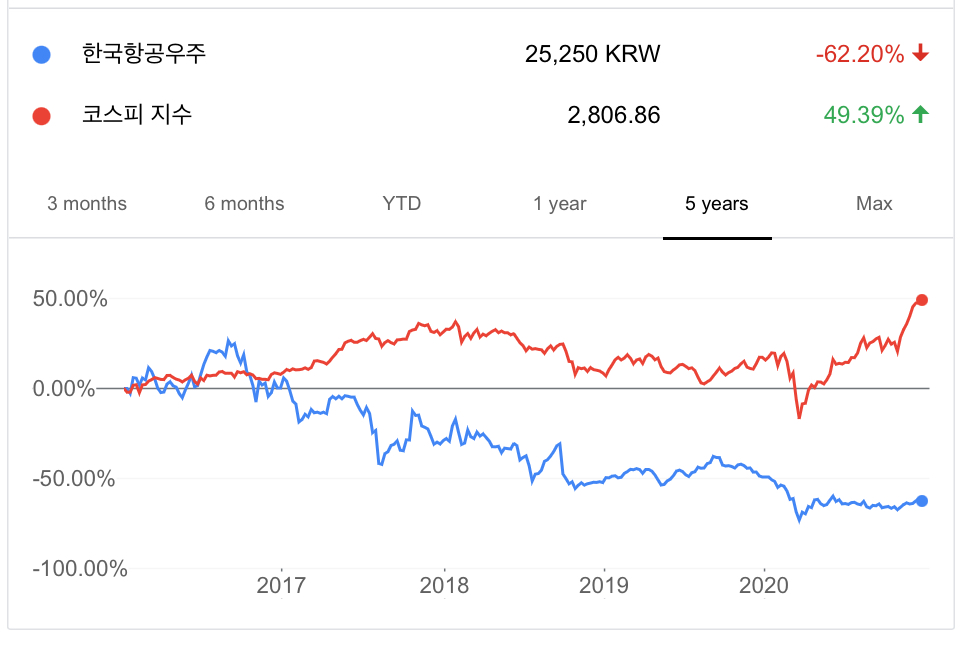Viewport: 969px width, 667px height.
Task: Open the 1 year range tab
Action: click(560, 204)
